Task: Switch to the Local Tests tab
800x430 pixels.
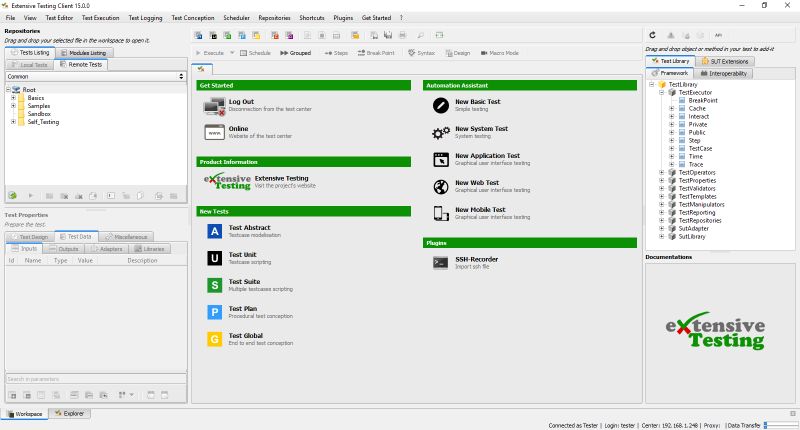Action: pos(30,65)
